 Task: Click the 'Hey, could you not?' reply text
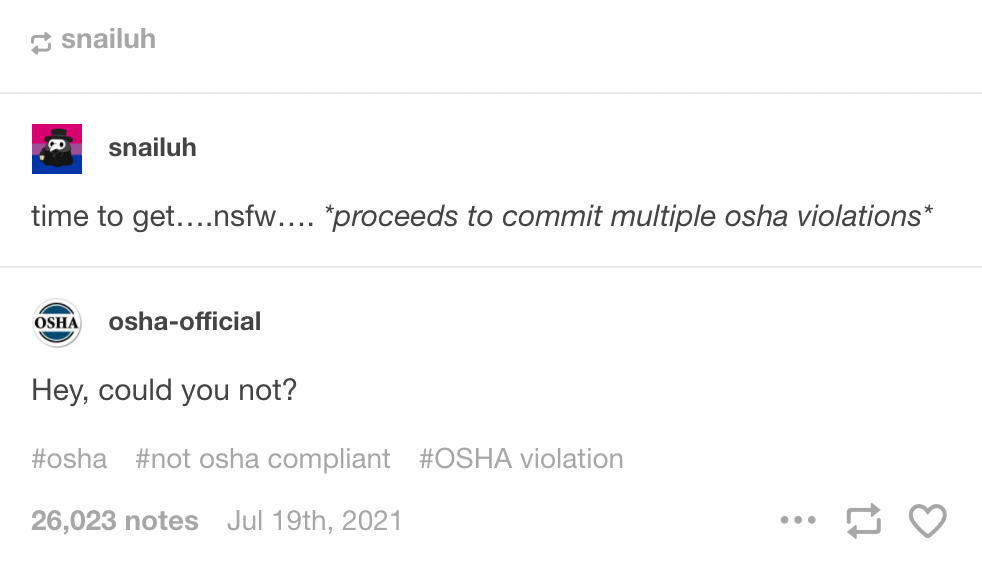[x=164, y=391]
